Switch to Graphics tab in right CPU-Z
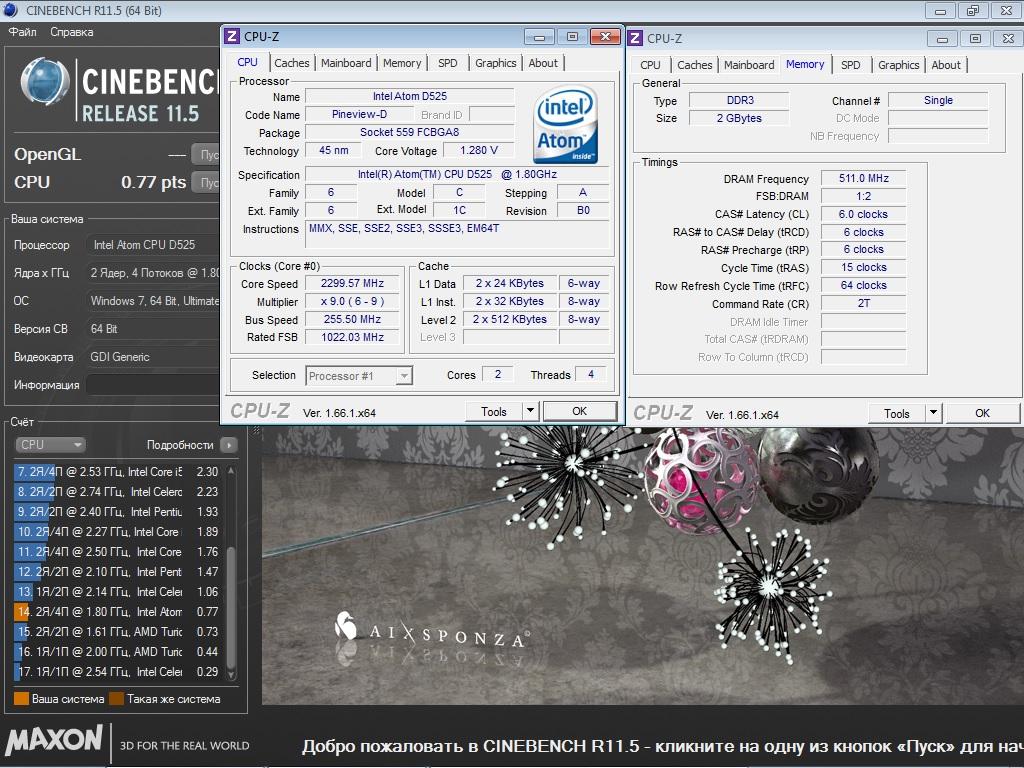 click(899, 65)
